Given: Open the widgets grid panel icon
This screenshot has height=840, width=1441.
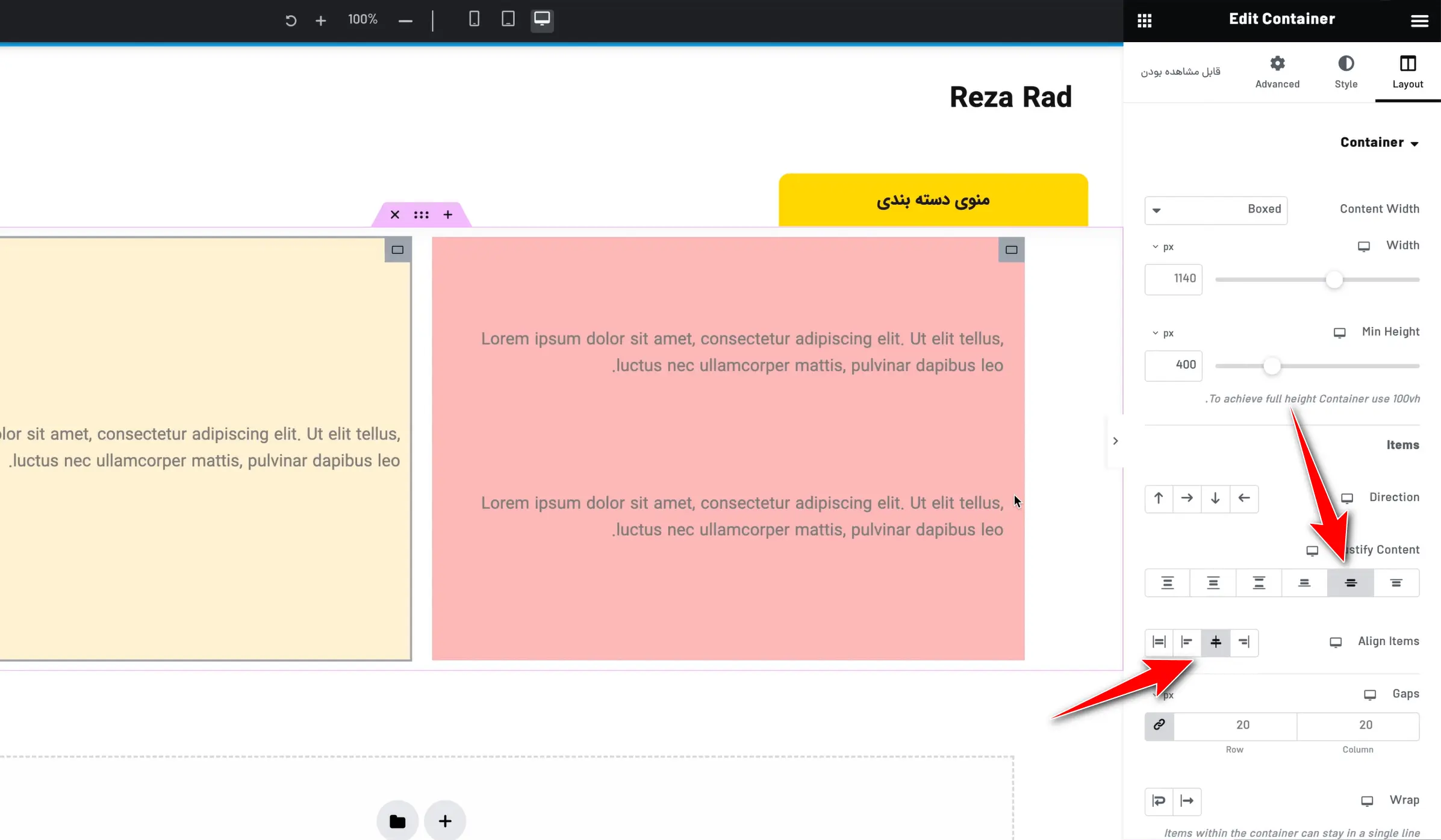Looking at the screenshot, I should click(1144, 20).
